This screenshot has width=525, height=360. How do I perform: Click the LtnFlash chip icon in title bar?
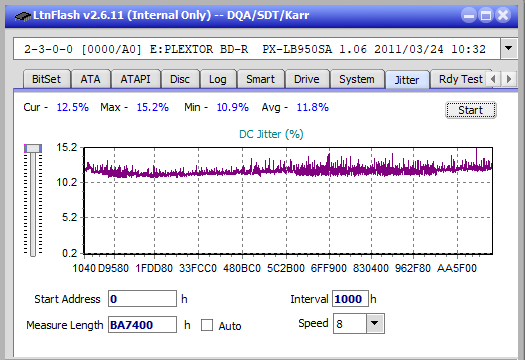(x=23, y=16)
